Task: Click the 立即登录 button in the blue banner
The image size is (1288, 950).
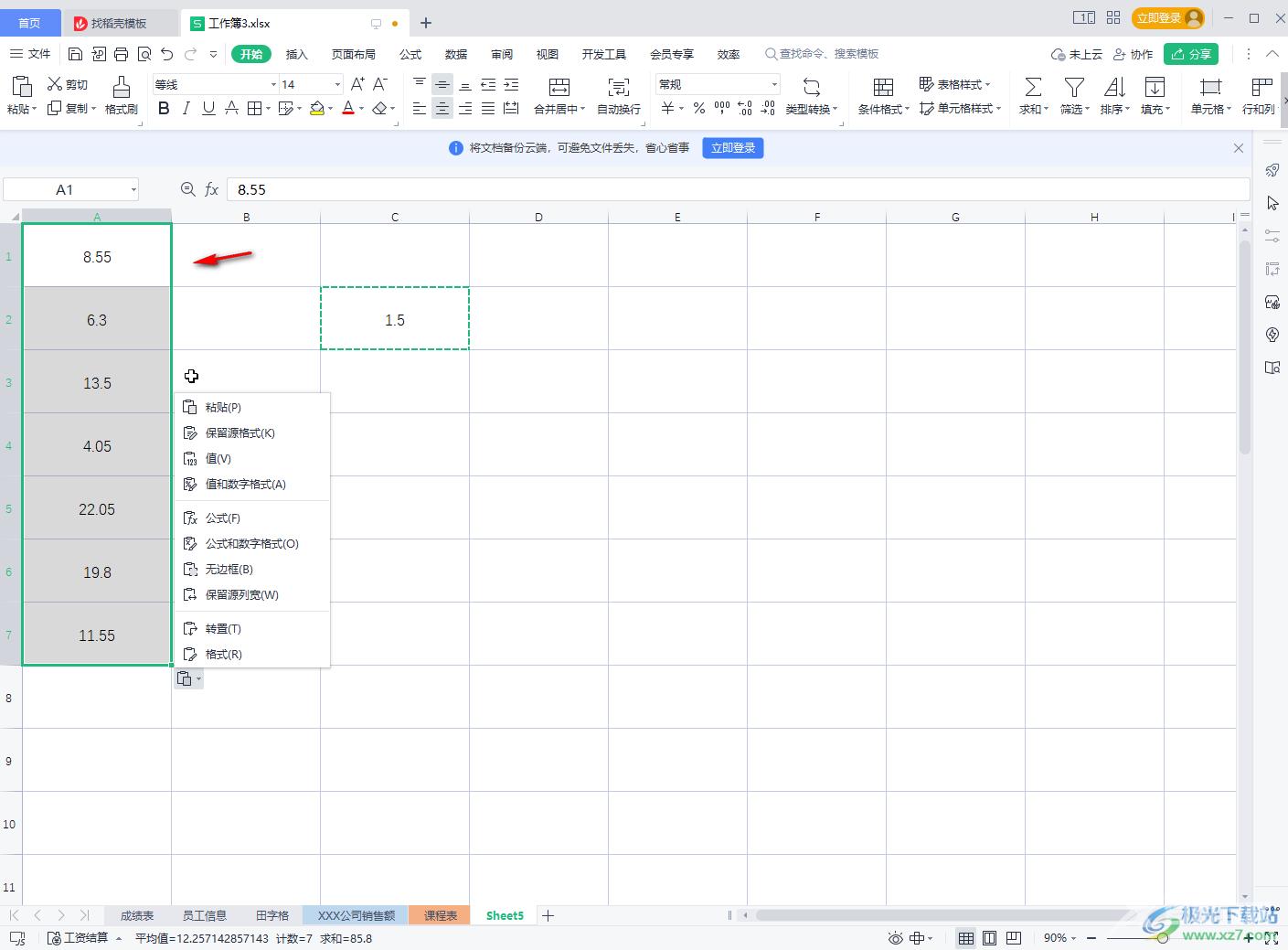Action: [x=733, y=147]
